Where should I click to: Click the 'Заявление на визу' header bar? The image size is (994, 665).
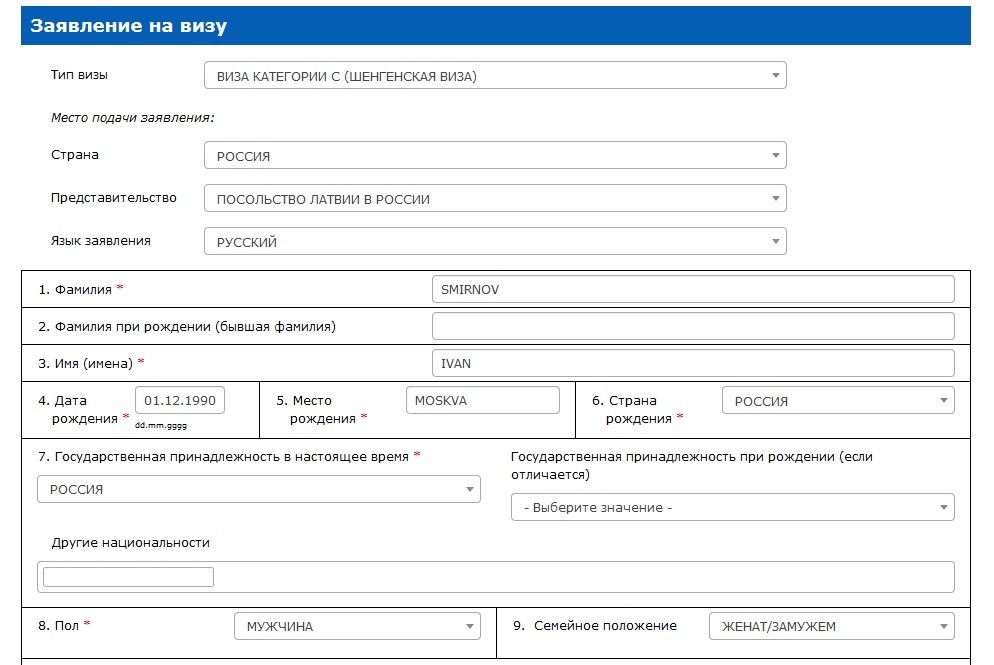[495, 26]
